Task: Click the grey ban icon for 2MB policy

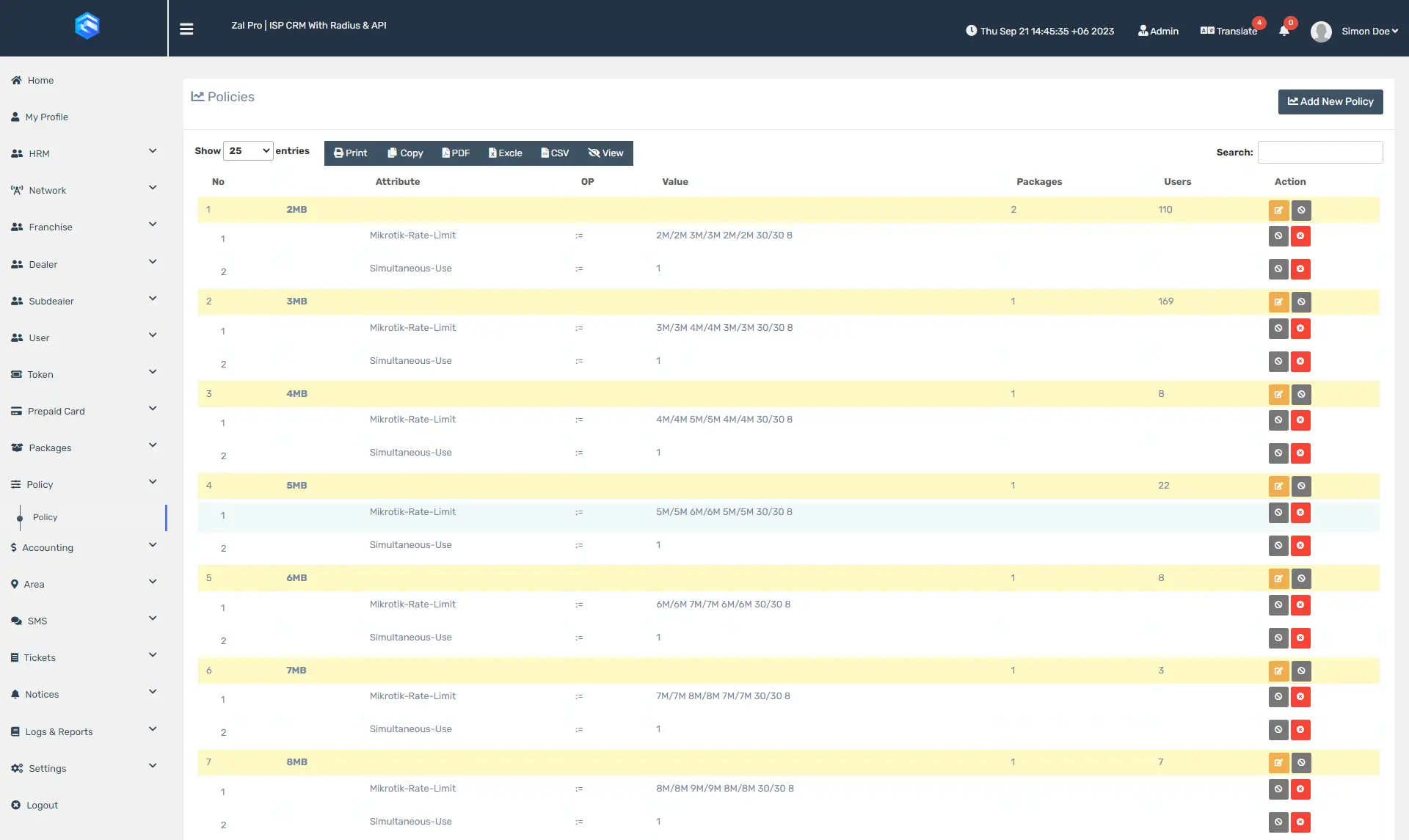Action: [1301, 211]
